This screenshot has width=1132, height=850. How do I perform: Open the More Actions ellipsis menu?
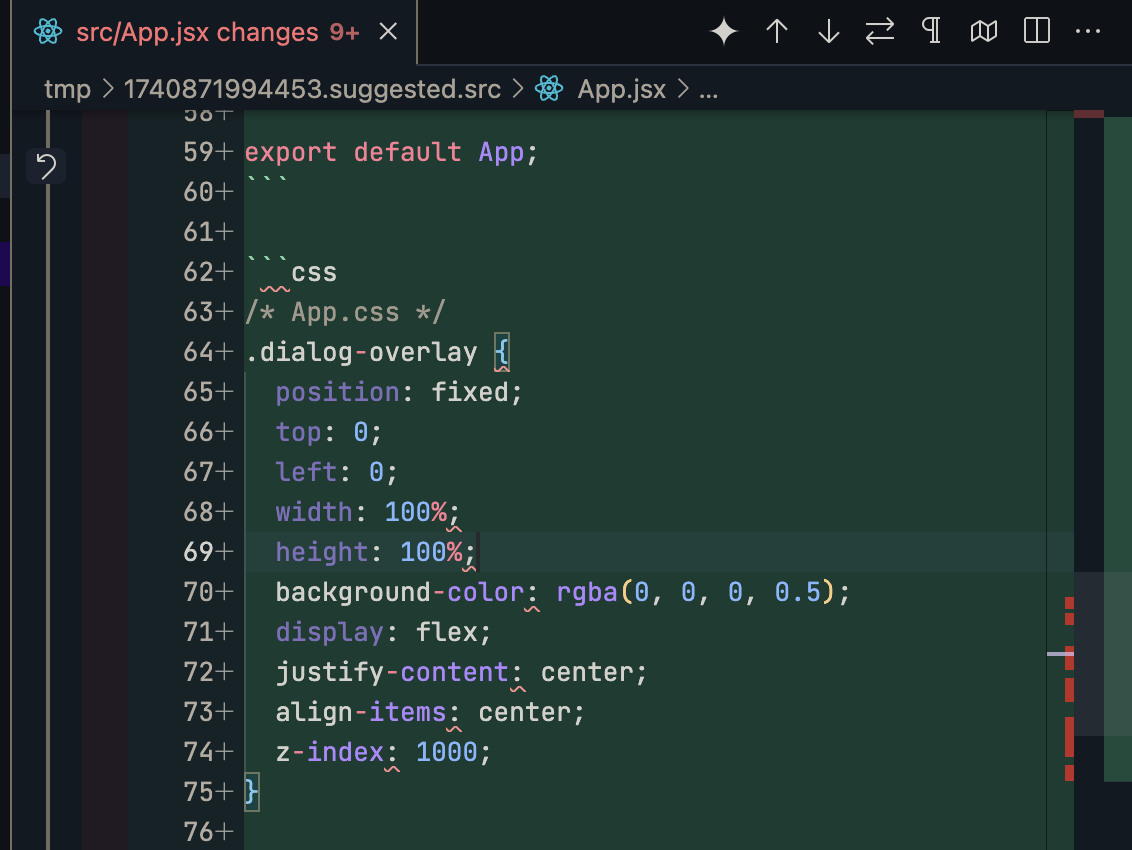point(1088,31)
